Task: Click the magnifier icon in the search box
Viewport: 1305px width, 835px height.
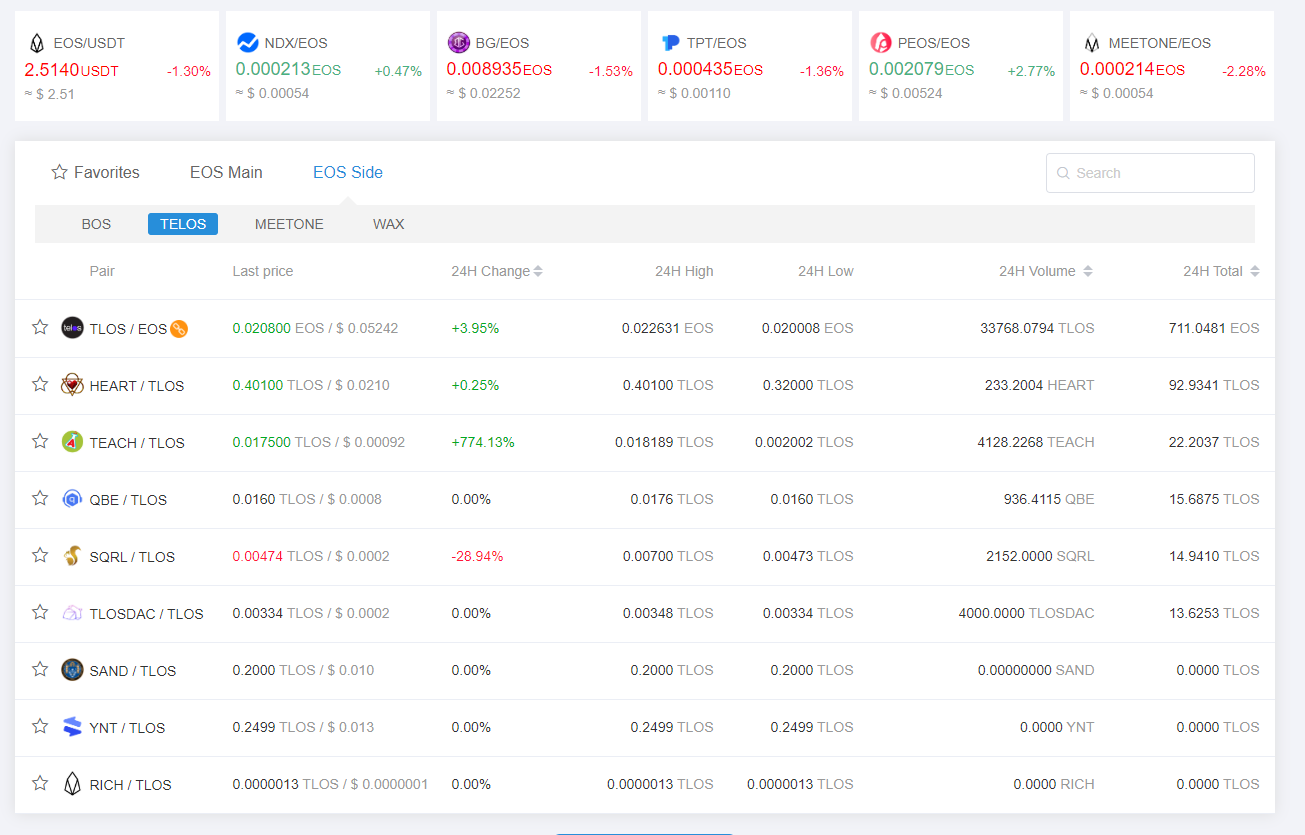Action: 1063,173
